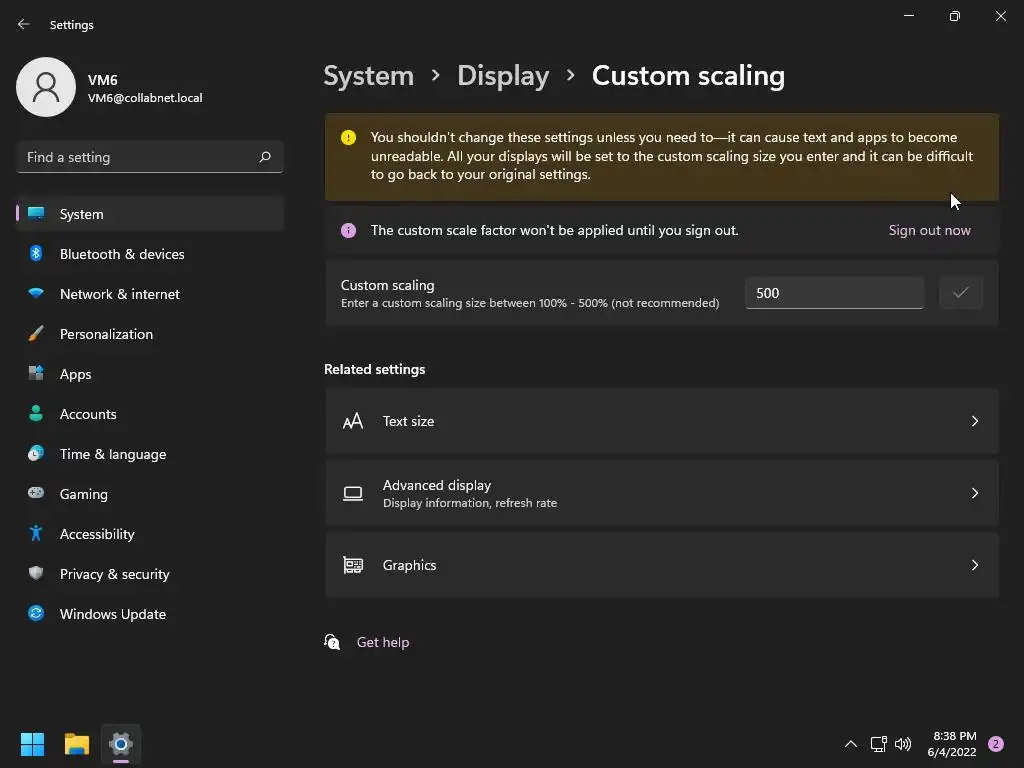Click the Sign out now link
This screenshot has width=1024, height=768.
click(929, 230)
